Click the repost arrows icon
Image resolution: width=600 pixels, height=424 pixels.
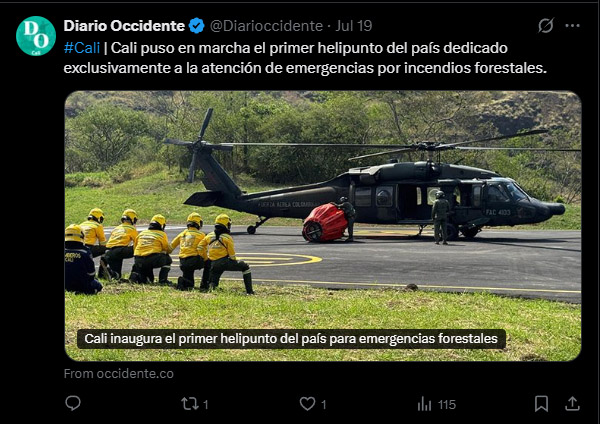(x=189, y=404)
